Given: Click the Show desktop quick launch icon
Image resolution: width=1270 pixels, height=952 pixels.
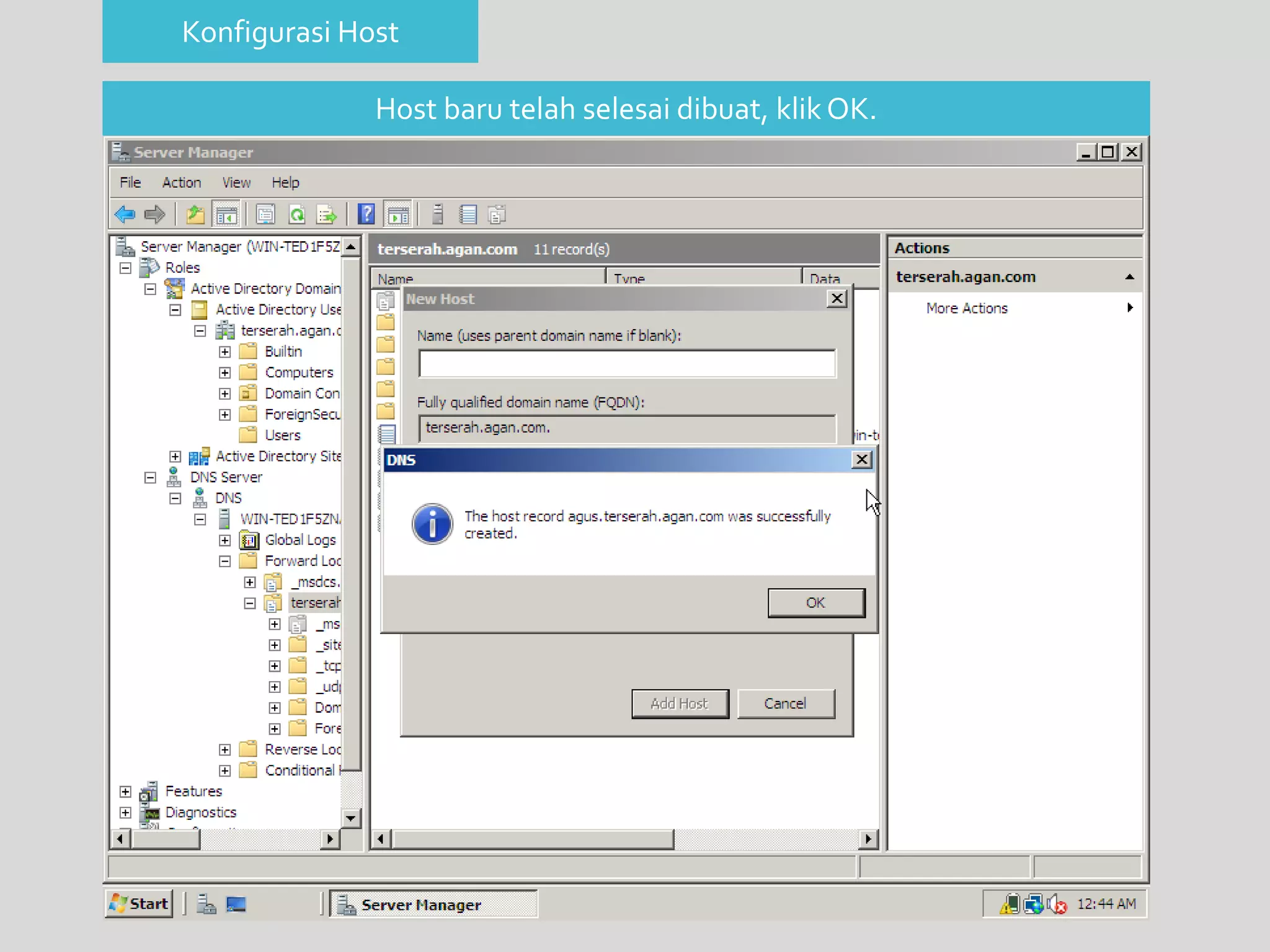Looking at the screenshot, I should tap(236, 904).
